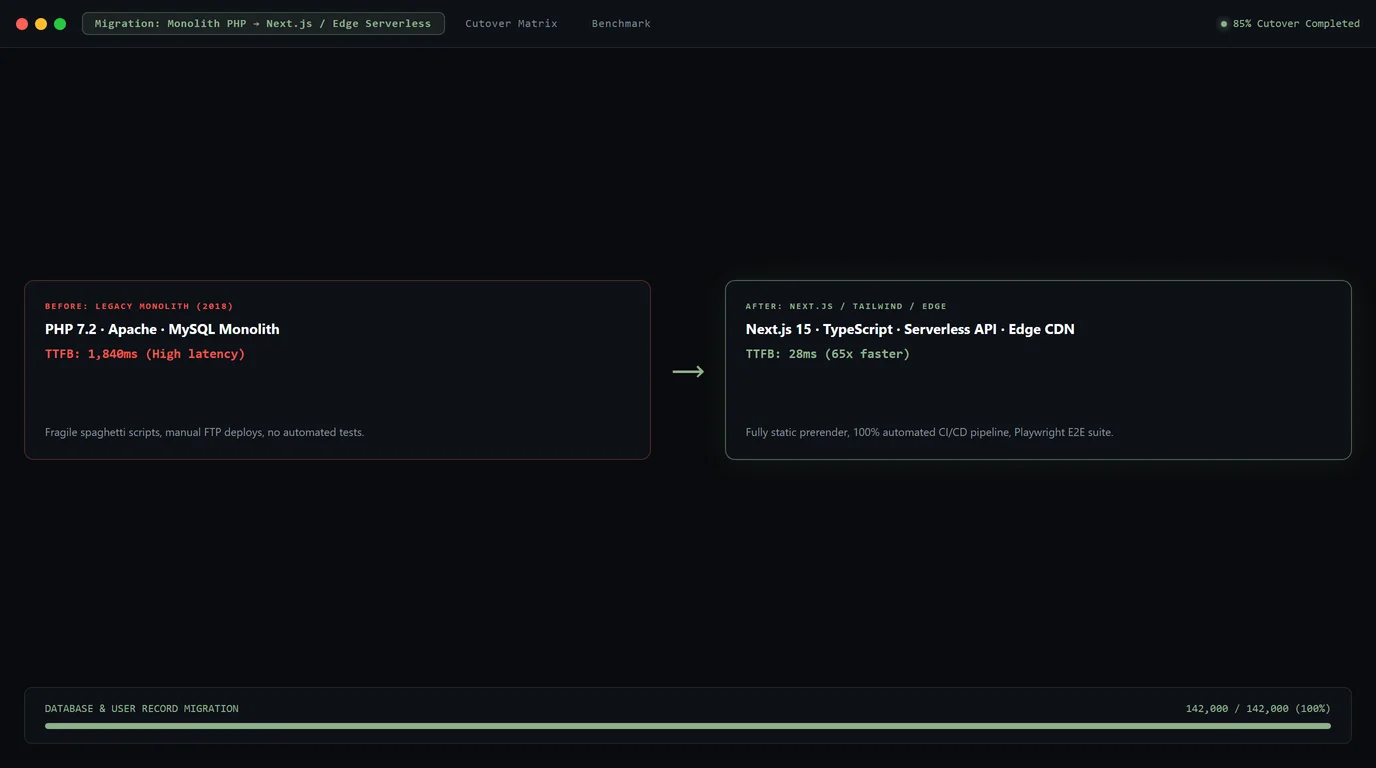Screen dimensions: 1376x768
Task: Click the TTFB: 28ms (65x faster) value
Action: click(x=828, y=354)
